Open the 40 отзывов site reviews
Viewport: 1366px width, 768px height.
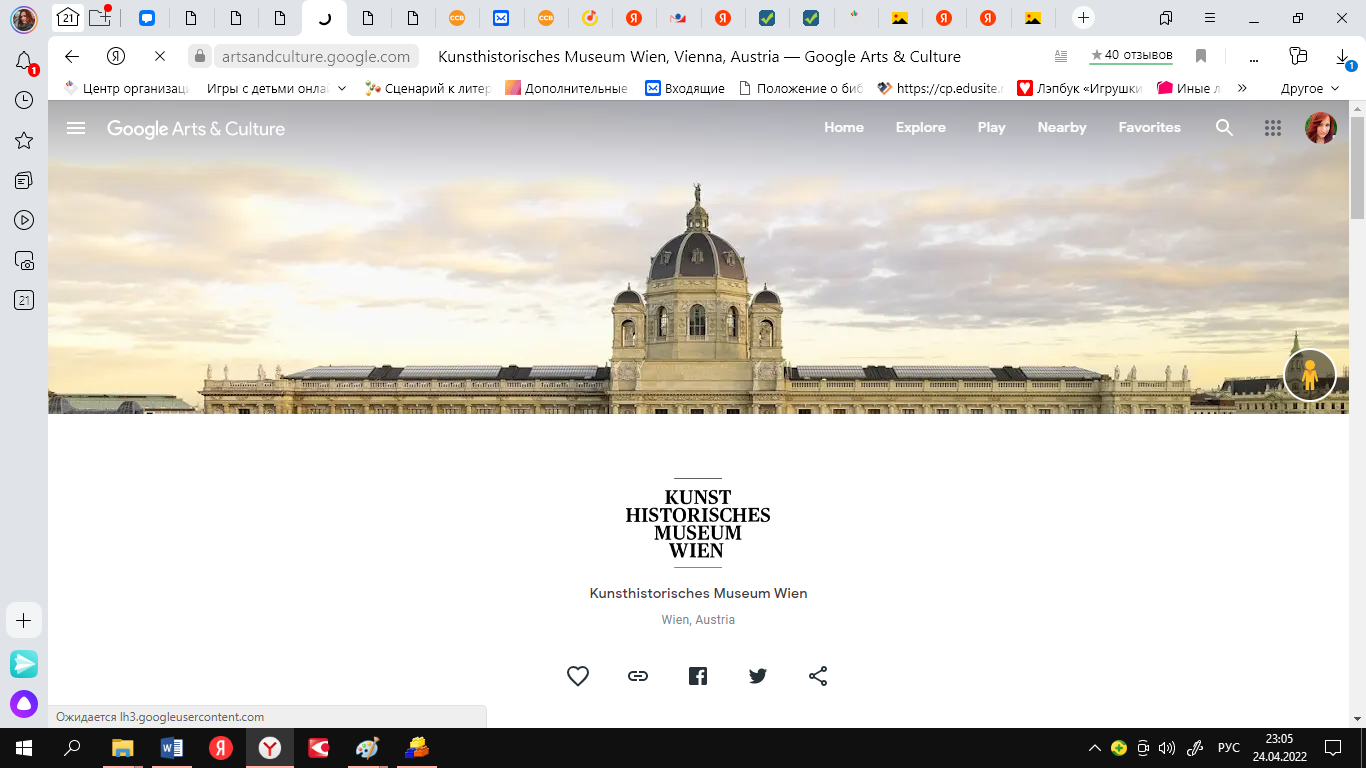[x=1131, y=55]
